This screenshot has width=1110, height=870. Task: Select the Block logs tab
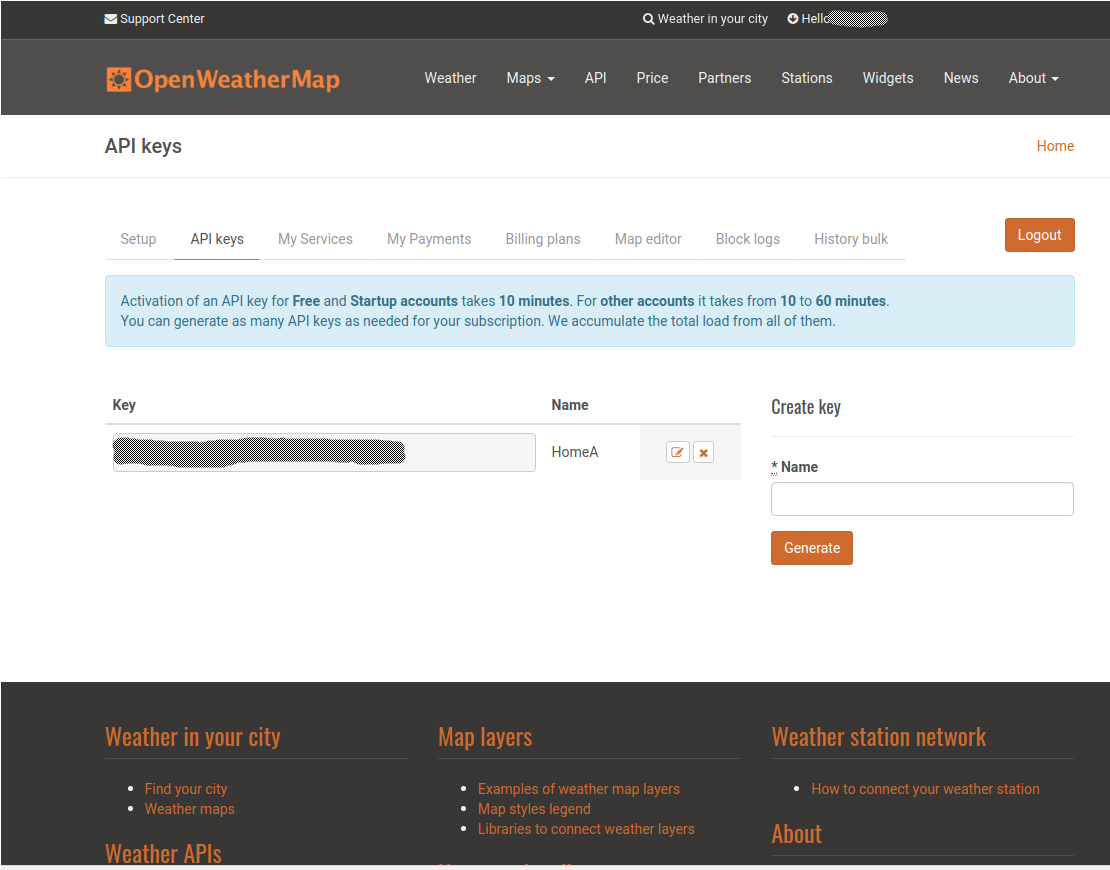click(748, 239)
